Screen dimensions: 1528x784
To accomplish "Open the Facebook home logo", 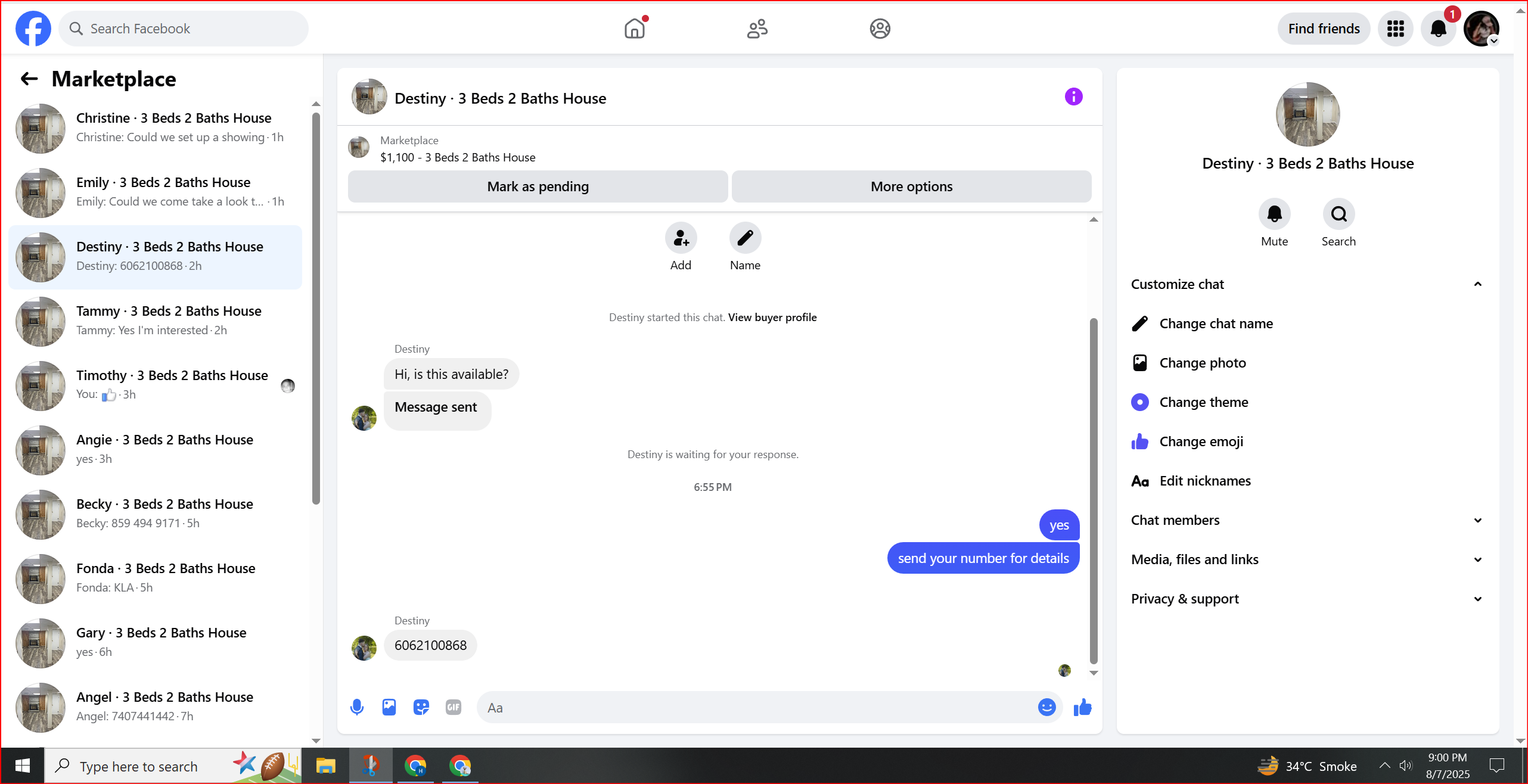I will (33, 29).
